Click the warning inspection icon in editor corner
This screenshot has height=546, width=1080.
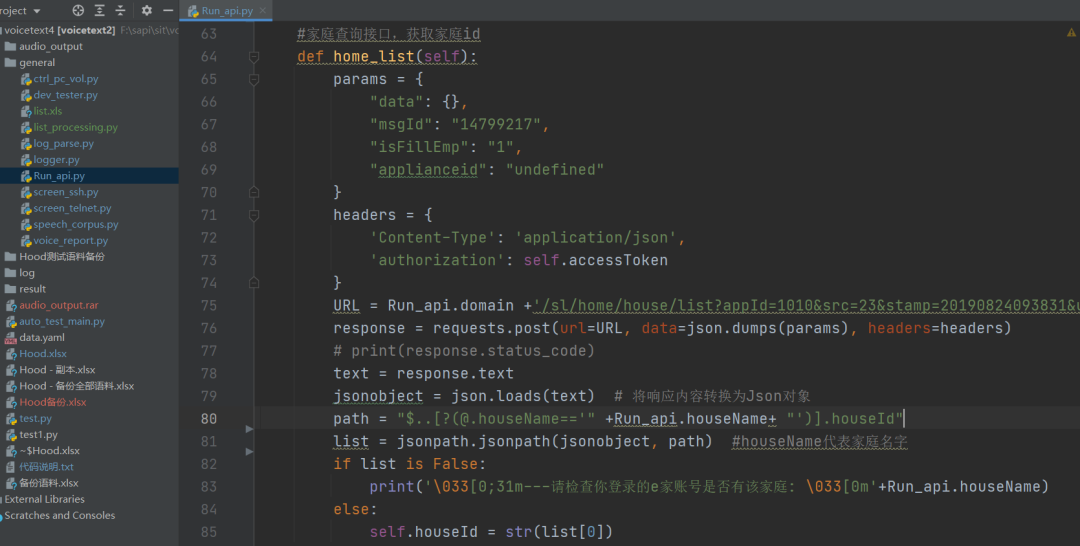[x=1071, y=32]
